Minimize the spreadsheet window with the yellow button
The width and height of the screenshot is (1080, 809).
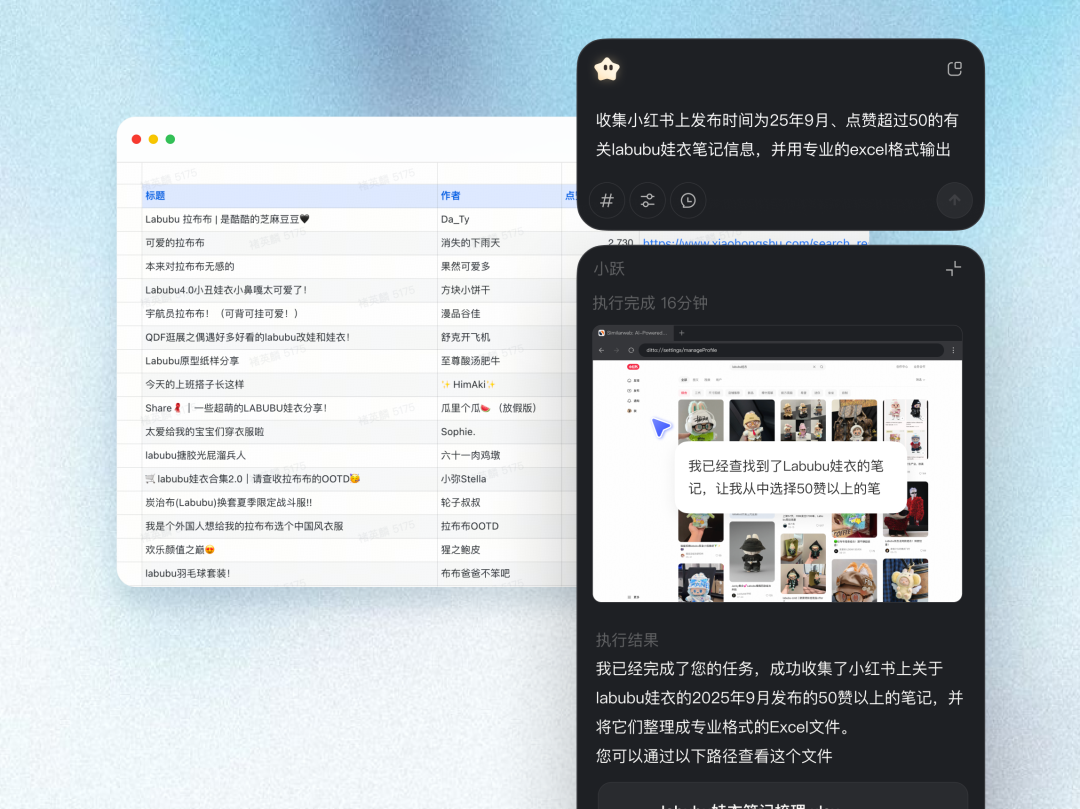154,139
